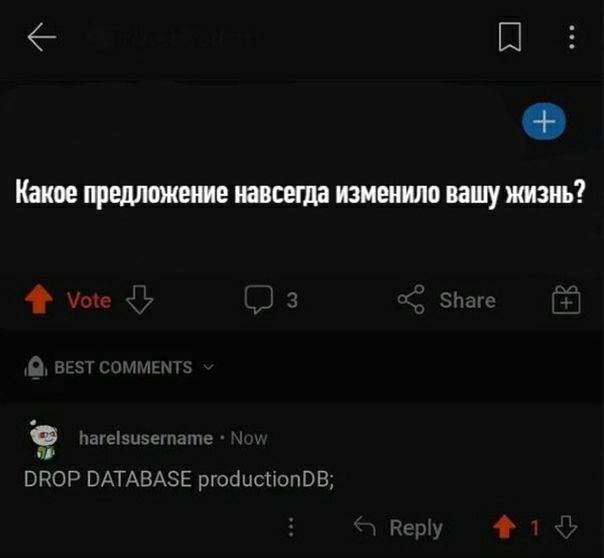Open the post overflow menu at top
The height and width of the screenshot is (558, 604).
pyautogui.click(x=572, y=37)
